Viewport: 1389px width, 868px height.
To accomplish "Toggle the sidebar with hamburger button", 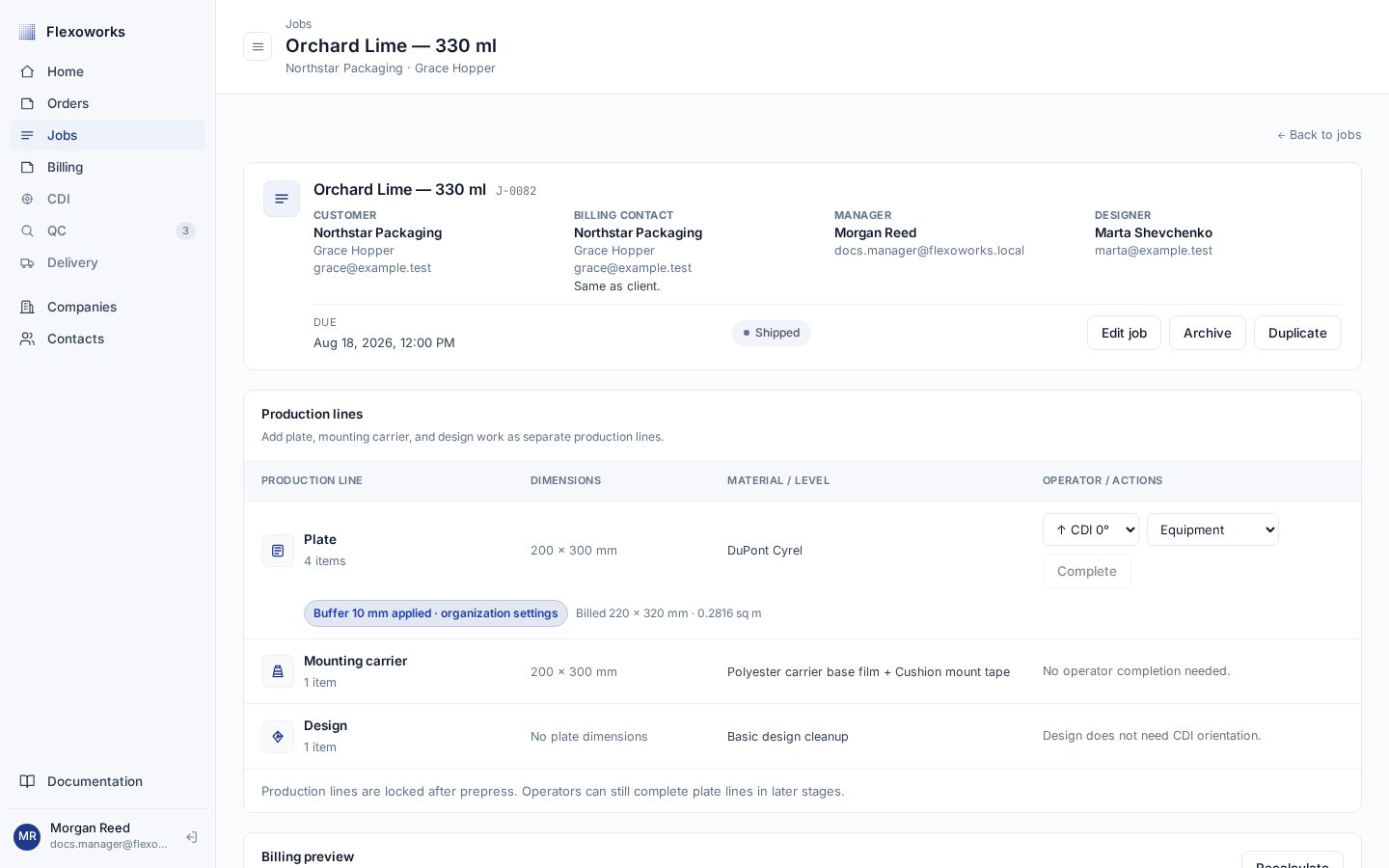I will (258, 46).
